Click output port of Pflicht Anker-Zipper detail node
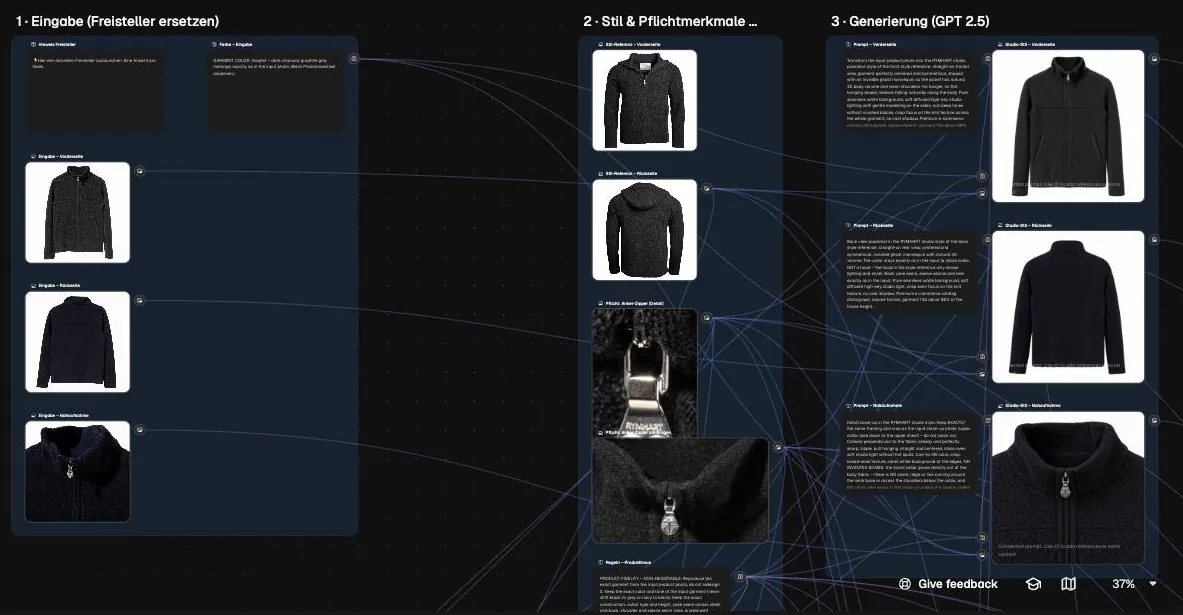This screenshot has height=615, width=1183. pos(707,318)
